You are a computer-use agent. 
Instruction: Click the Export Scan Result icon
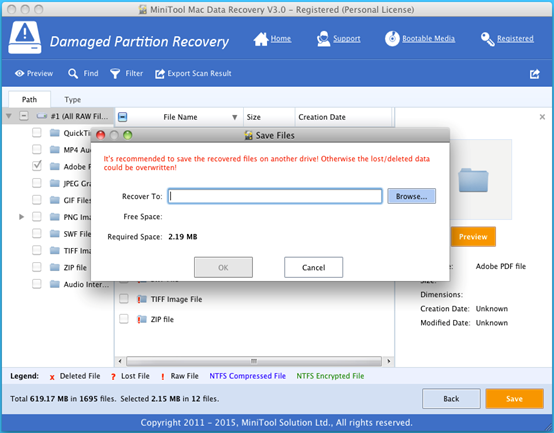160,73
